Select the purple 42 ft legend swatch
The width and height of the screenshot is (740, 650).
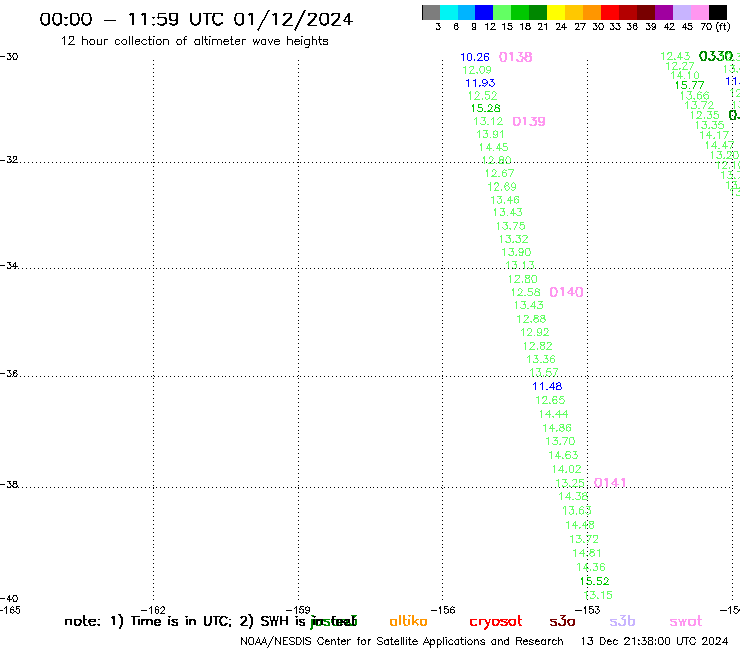pyautogui.click(x=664, y=12)
